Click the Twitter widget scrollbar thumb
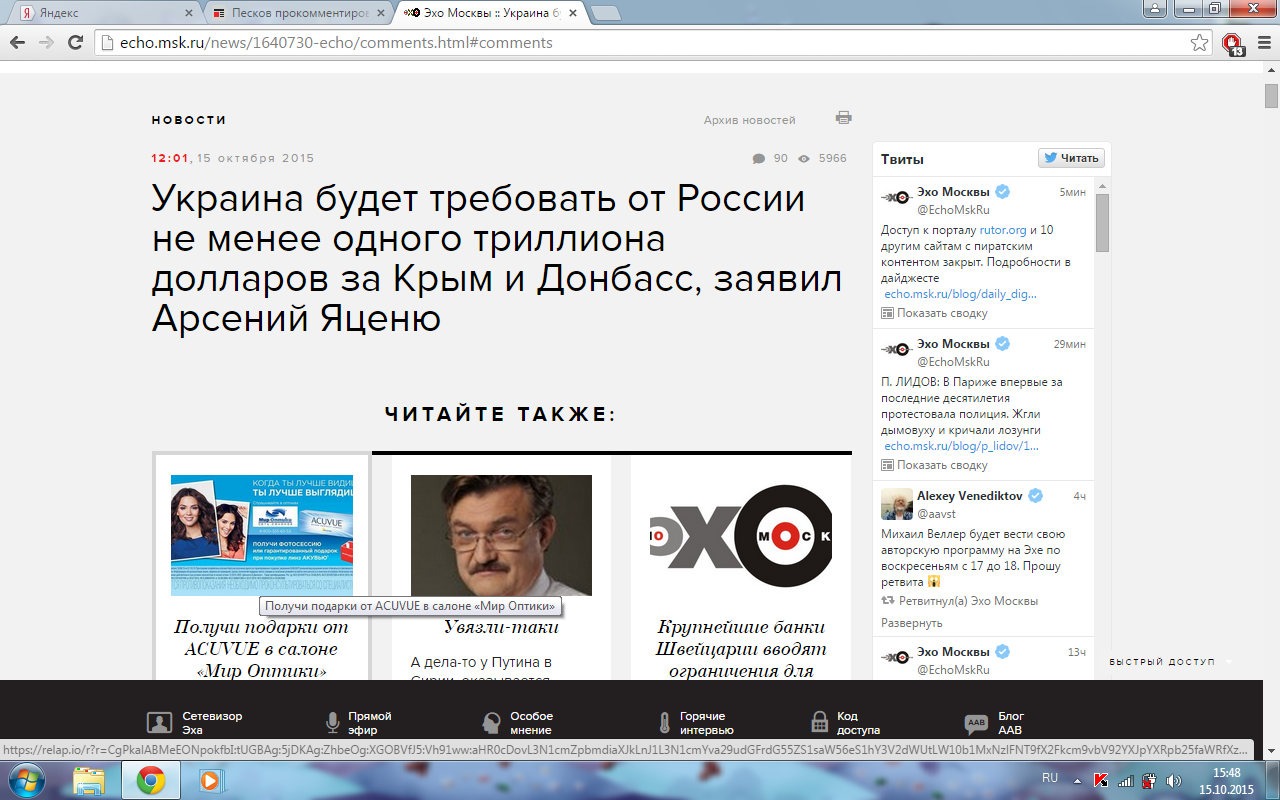This screenshot has height=800, width=1280. [1102, 222]
